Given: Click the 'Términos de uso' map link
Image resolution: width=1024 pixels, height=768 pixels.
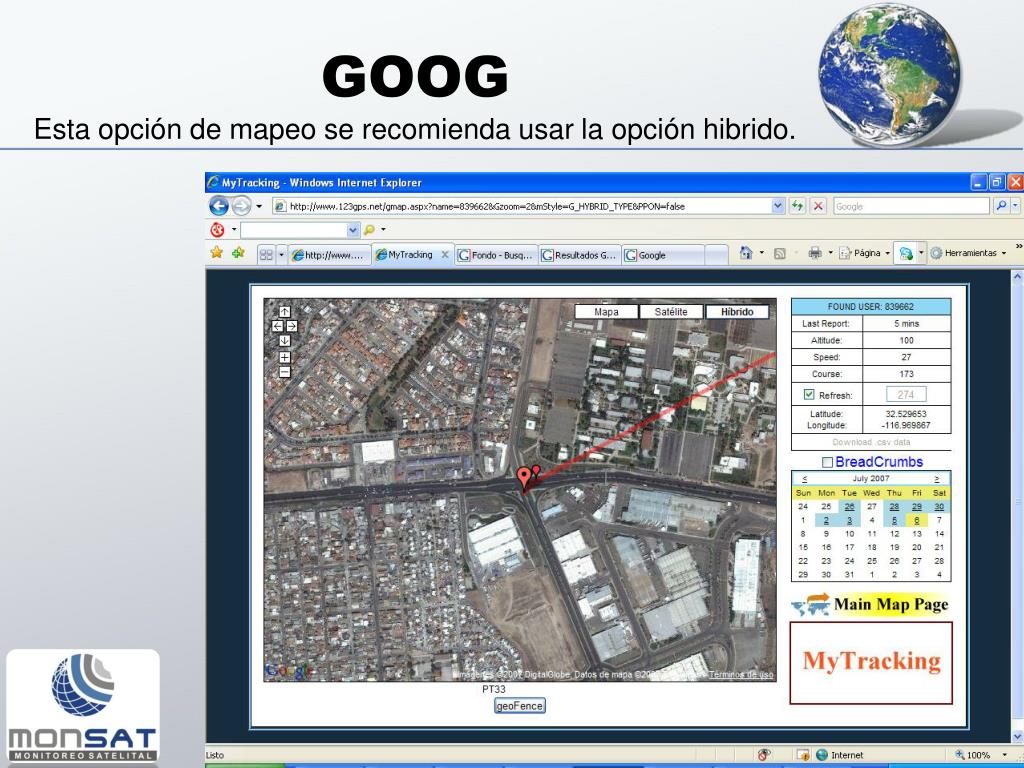Looking at the screenshot, I should pos(741,675).
